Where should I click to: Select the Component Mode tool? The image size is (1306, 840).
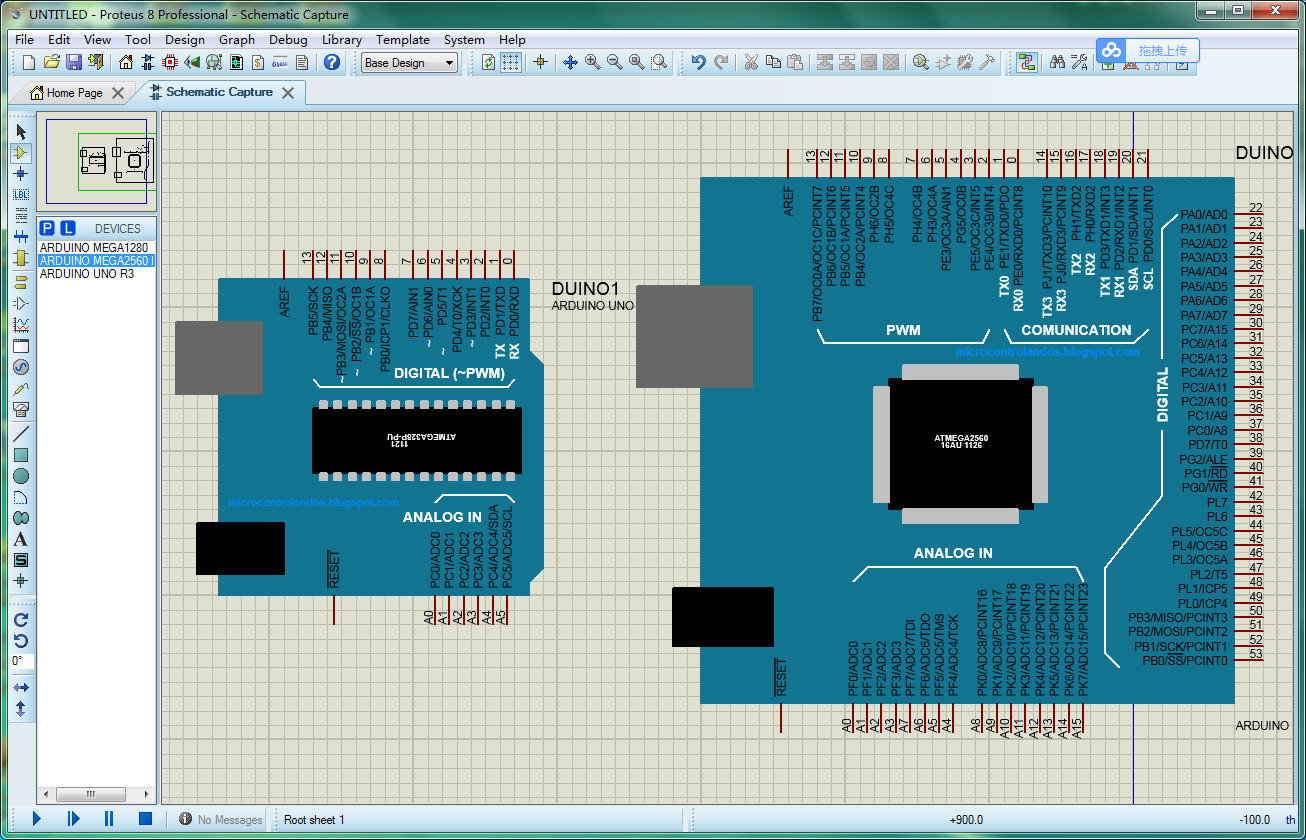point(21,153)
